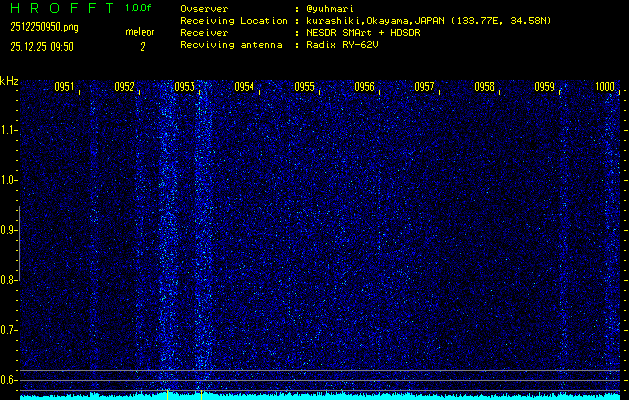This screenshot has width=629, height=400.
Task: Click the 0.7 kHz axis label
Action: 8,330
